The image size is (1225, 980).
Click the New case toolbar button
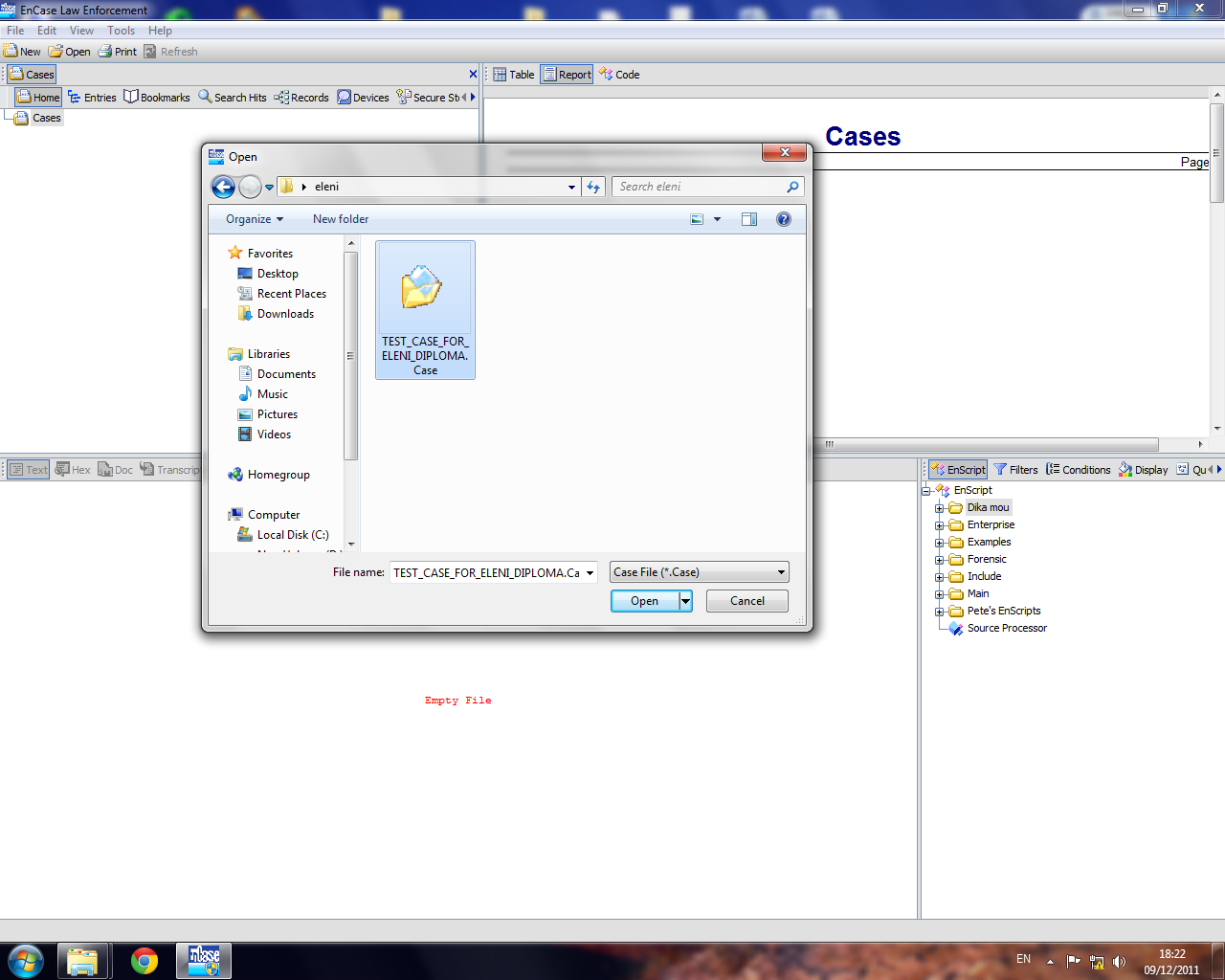tap(22, 52)
